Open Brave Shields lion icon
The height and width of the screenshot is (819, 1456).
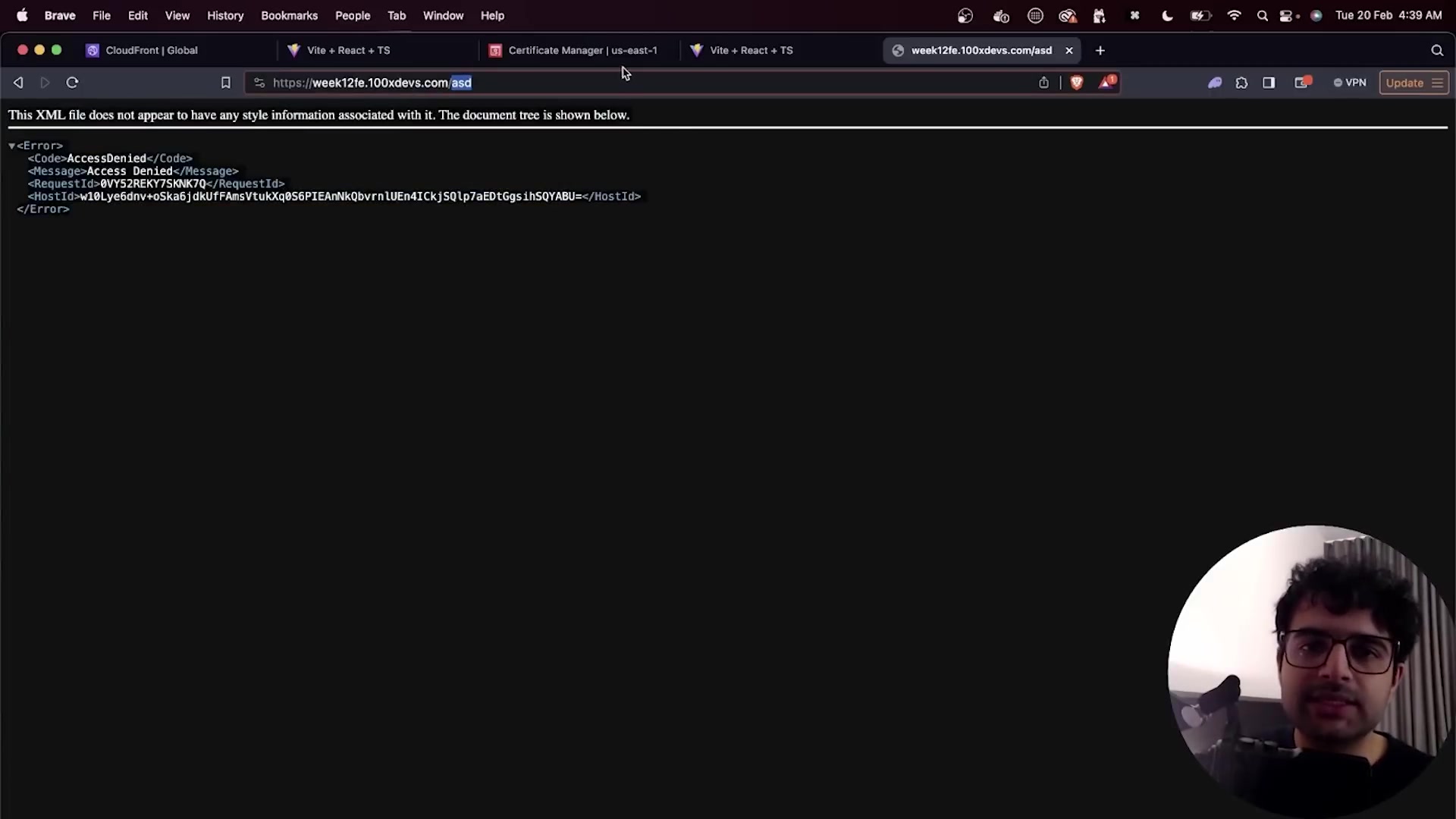[1076, 83]
